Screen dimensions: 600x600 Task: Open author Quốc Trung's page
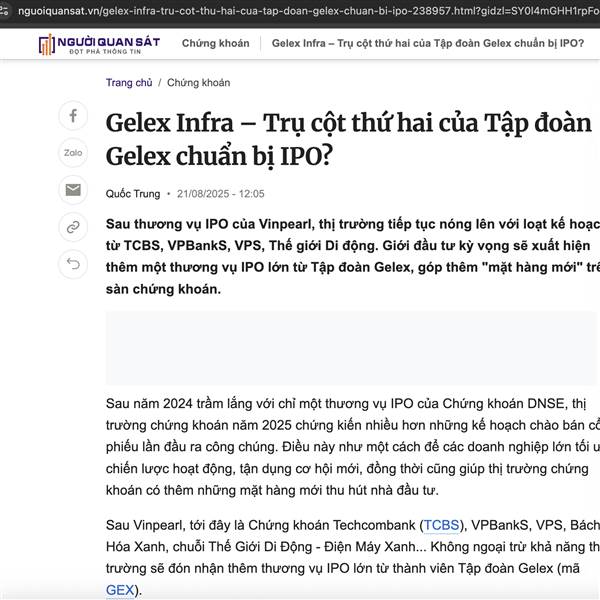133,194
